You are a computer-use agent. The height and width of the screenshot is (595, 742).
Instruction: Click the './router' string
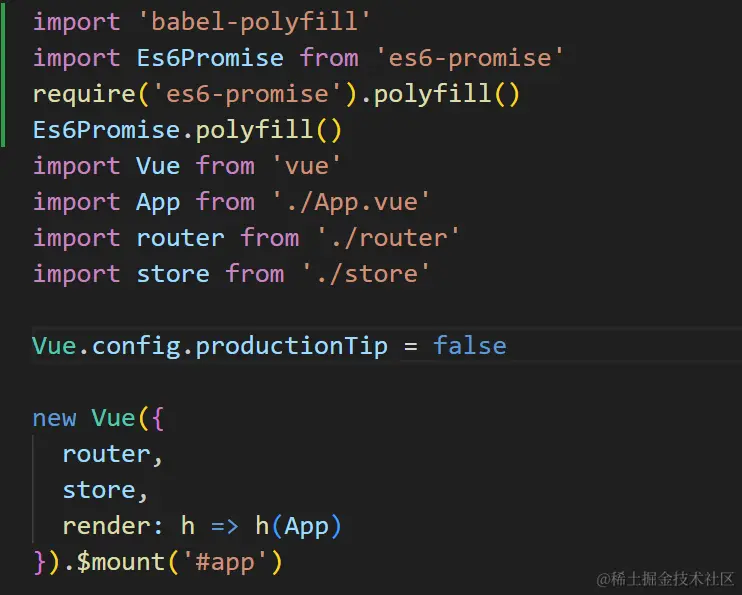[x=388, y=238]
